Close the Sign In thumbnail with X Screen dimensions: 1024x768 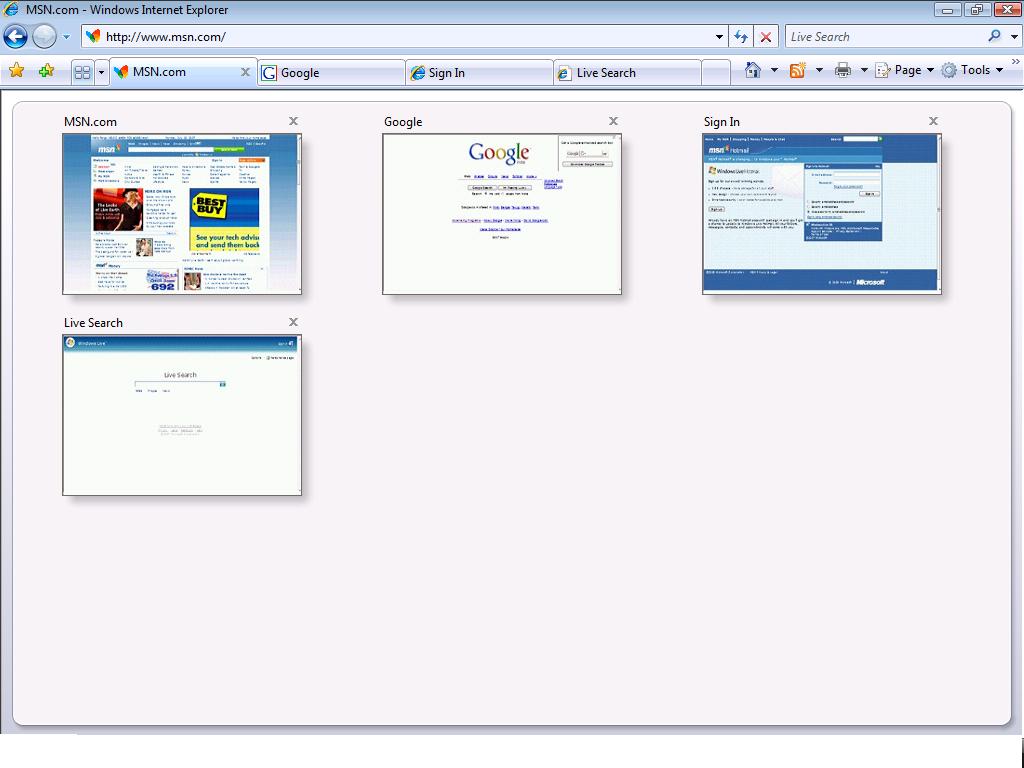[x=933, y=121]
